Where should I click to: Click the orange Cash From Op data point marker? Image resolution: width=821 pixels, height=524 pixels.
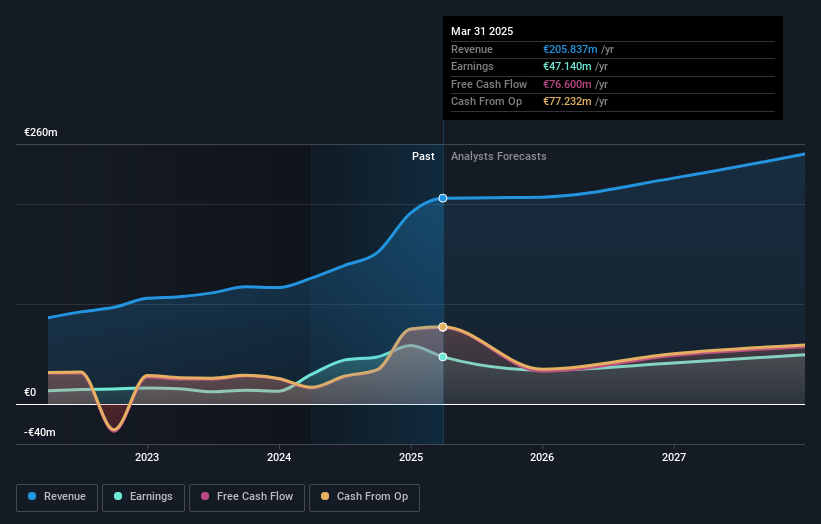tap(443, 327)
